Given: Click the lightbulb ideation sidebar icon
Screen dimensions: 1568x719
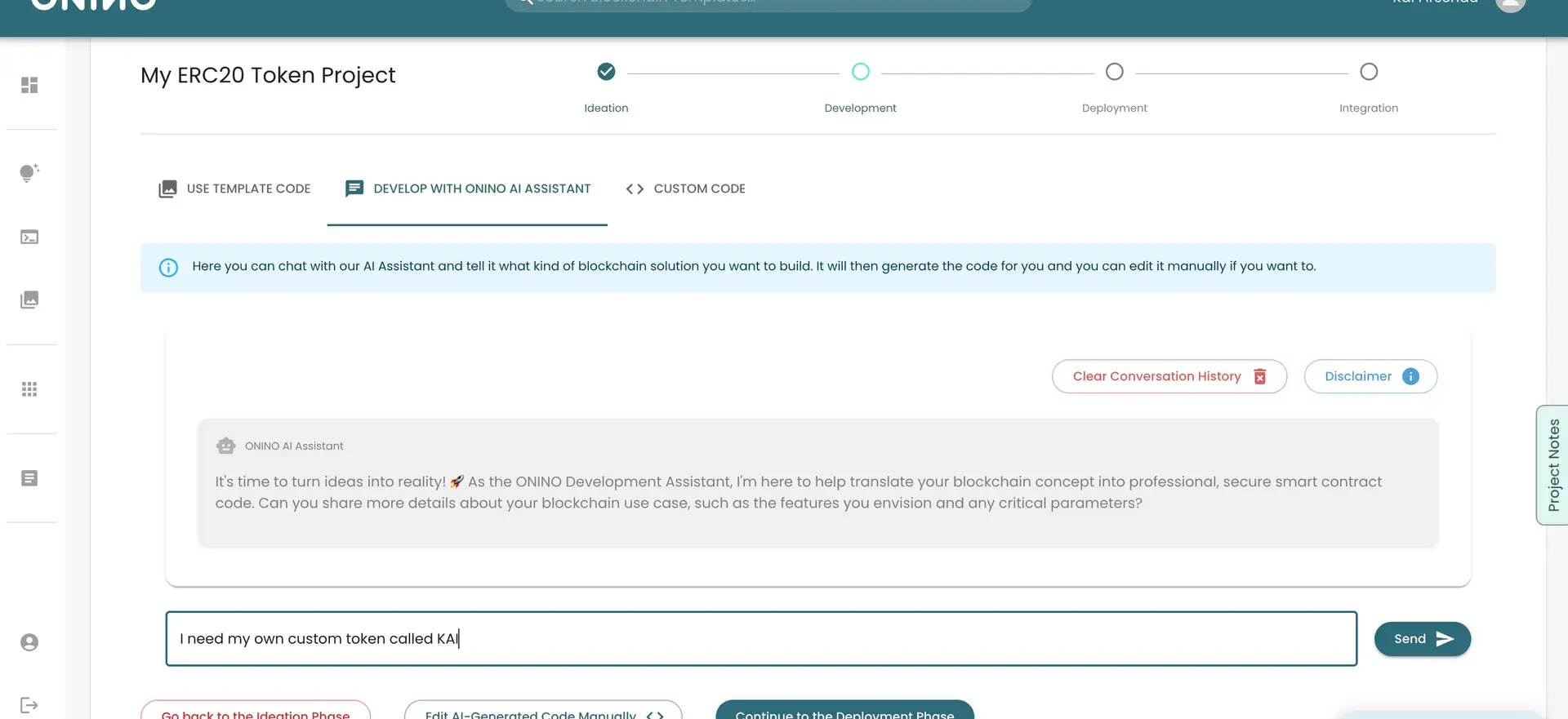Looking at the screenshot, I should tap(29, 173).
